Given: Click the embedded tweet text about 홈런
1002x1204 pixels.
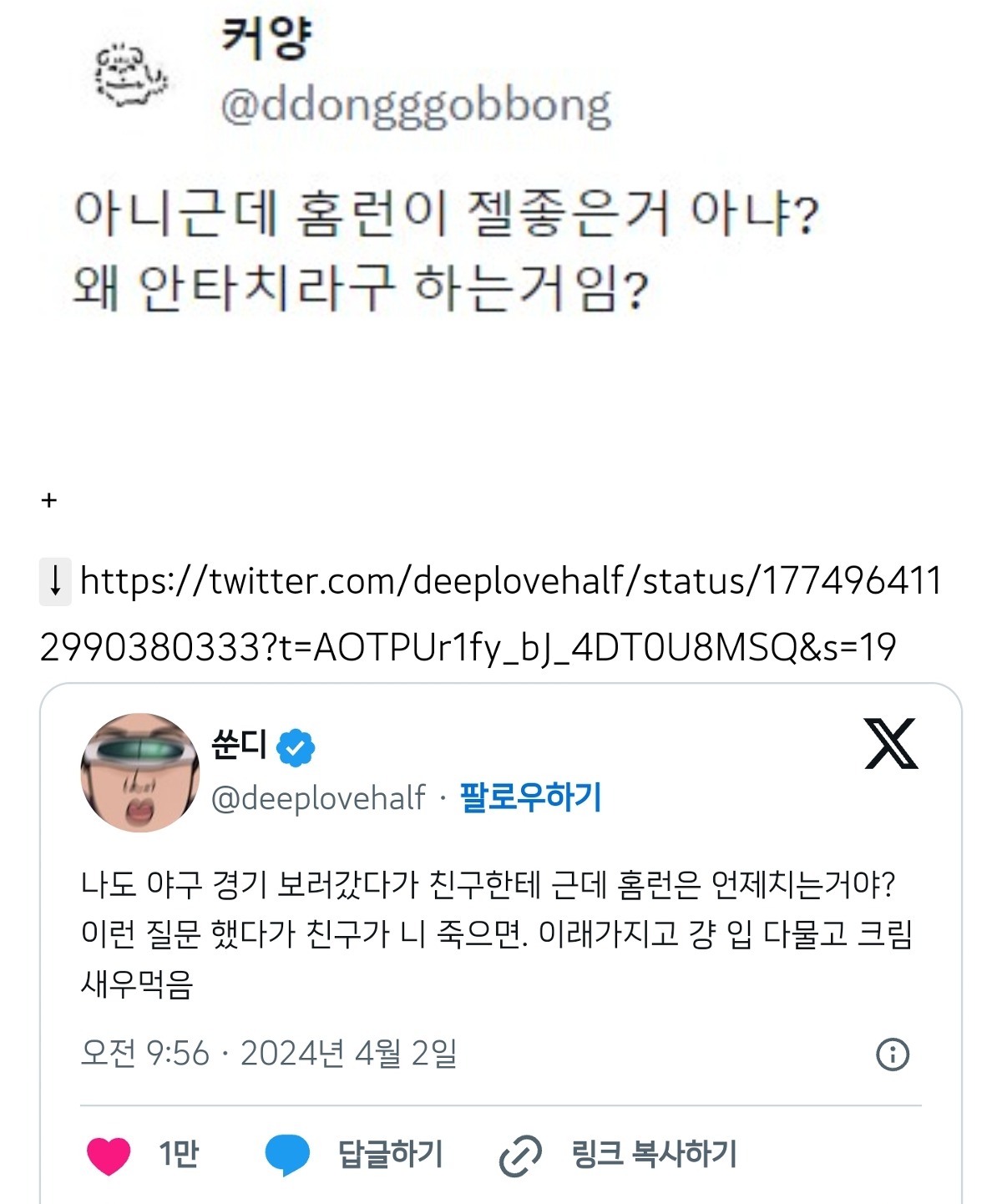Looking at the screenshot, I should pos(497,933).
